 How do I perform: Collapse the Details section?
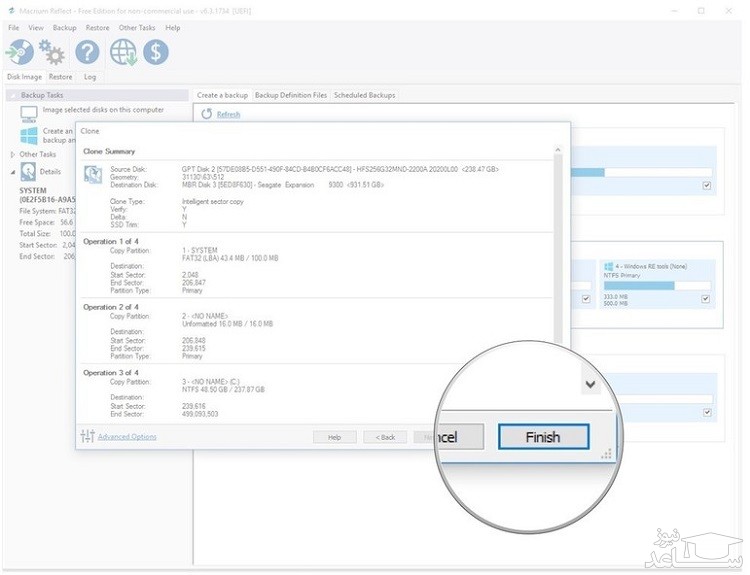click(13, 172)
